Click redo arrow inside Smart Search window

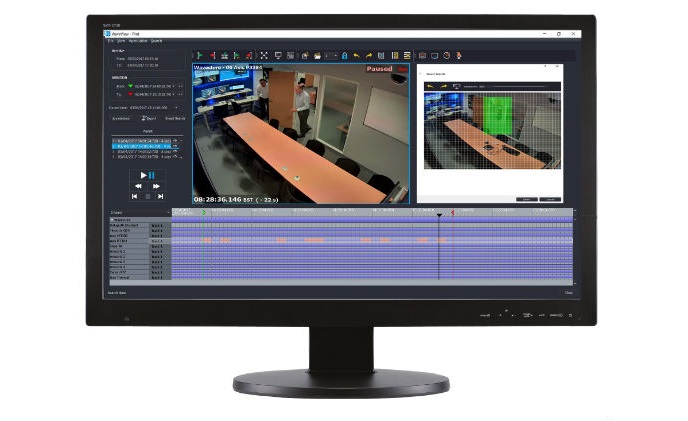point(444,86)
